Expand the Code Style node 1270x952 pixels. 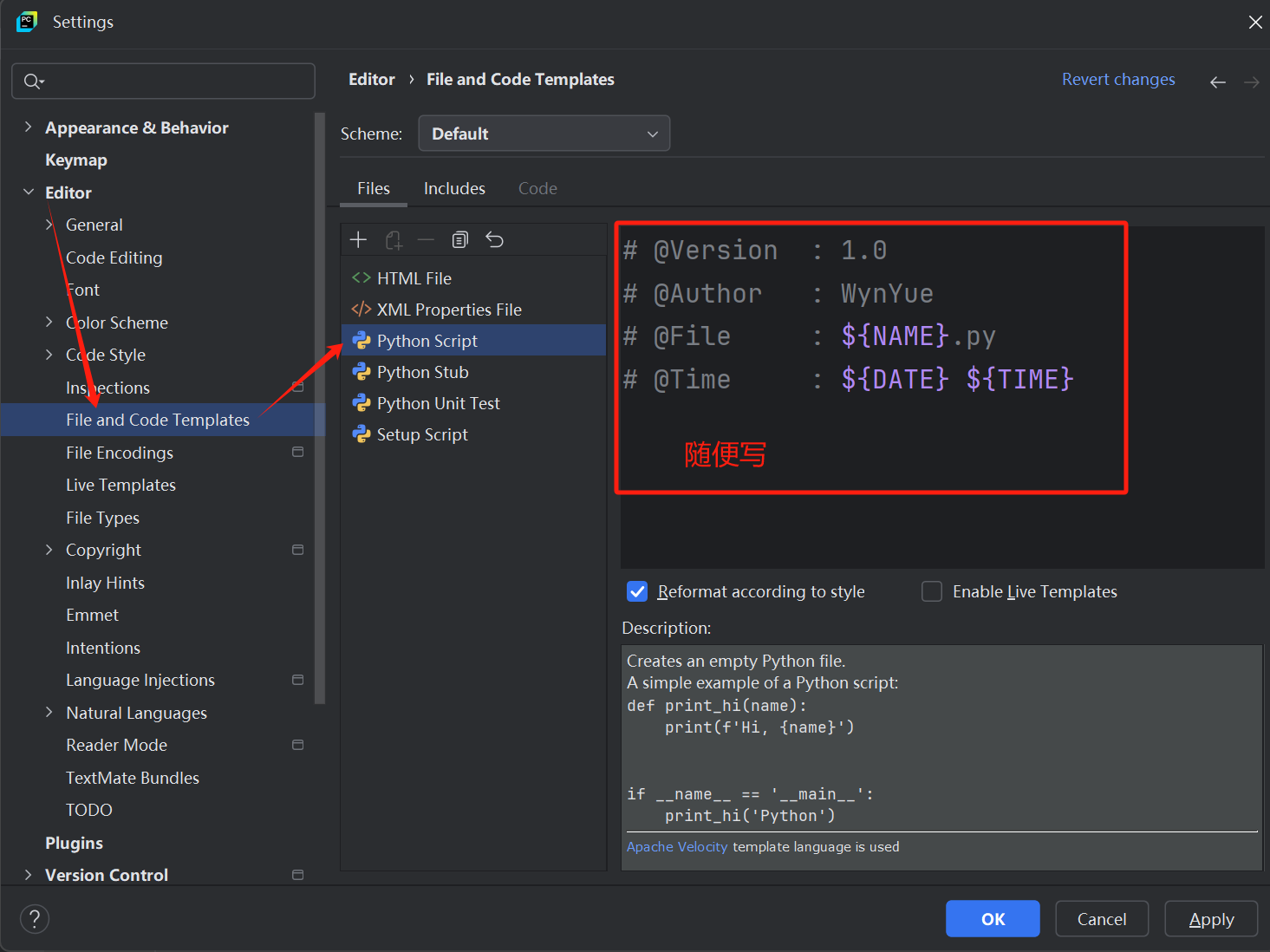(x=49, y=355)
